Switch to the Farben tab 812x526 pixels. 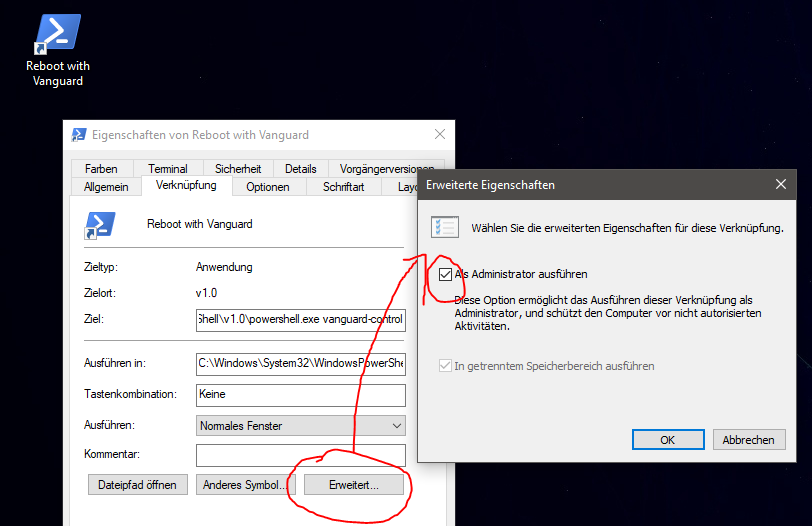click(x=102, y=169)
